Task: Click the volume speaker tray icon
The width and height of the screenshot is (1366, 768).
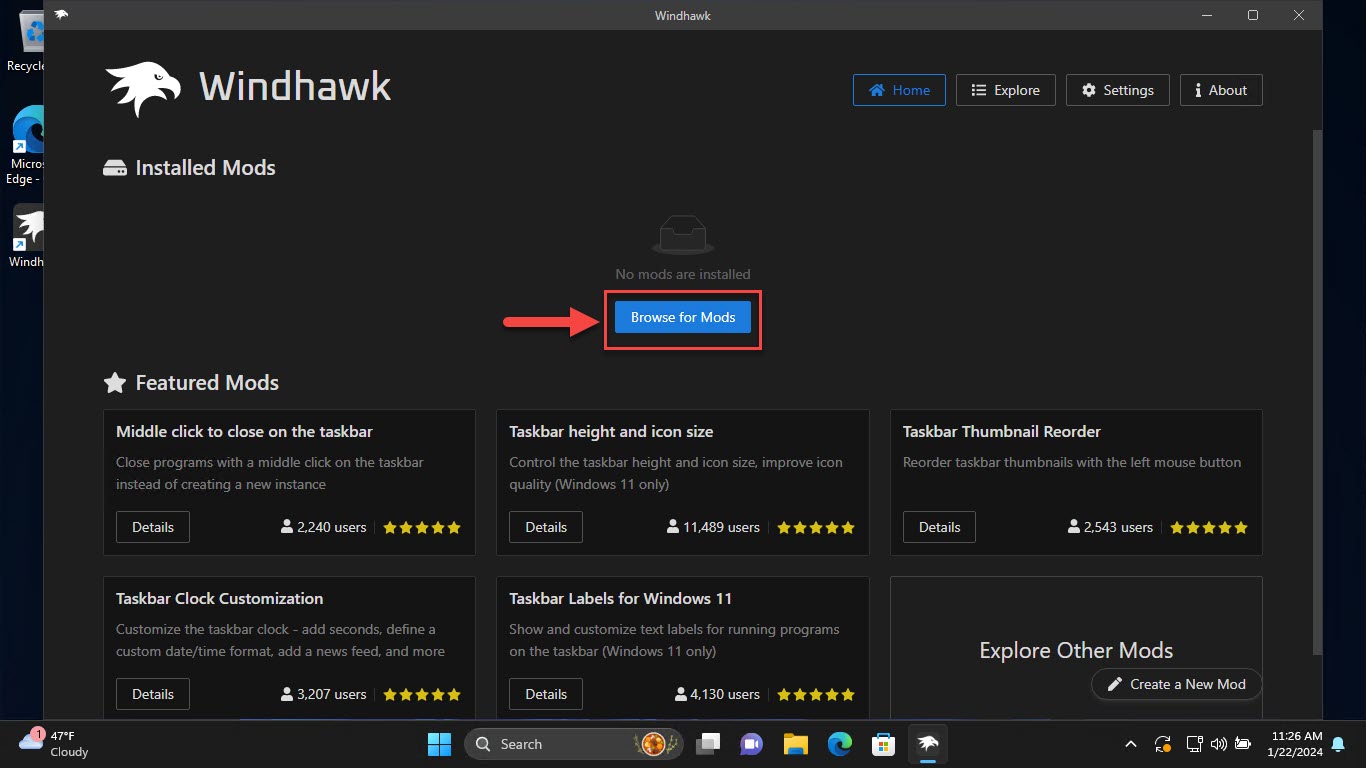Action: tap(1218, 744)
